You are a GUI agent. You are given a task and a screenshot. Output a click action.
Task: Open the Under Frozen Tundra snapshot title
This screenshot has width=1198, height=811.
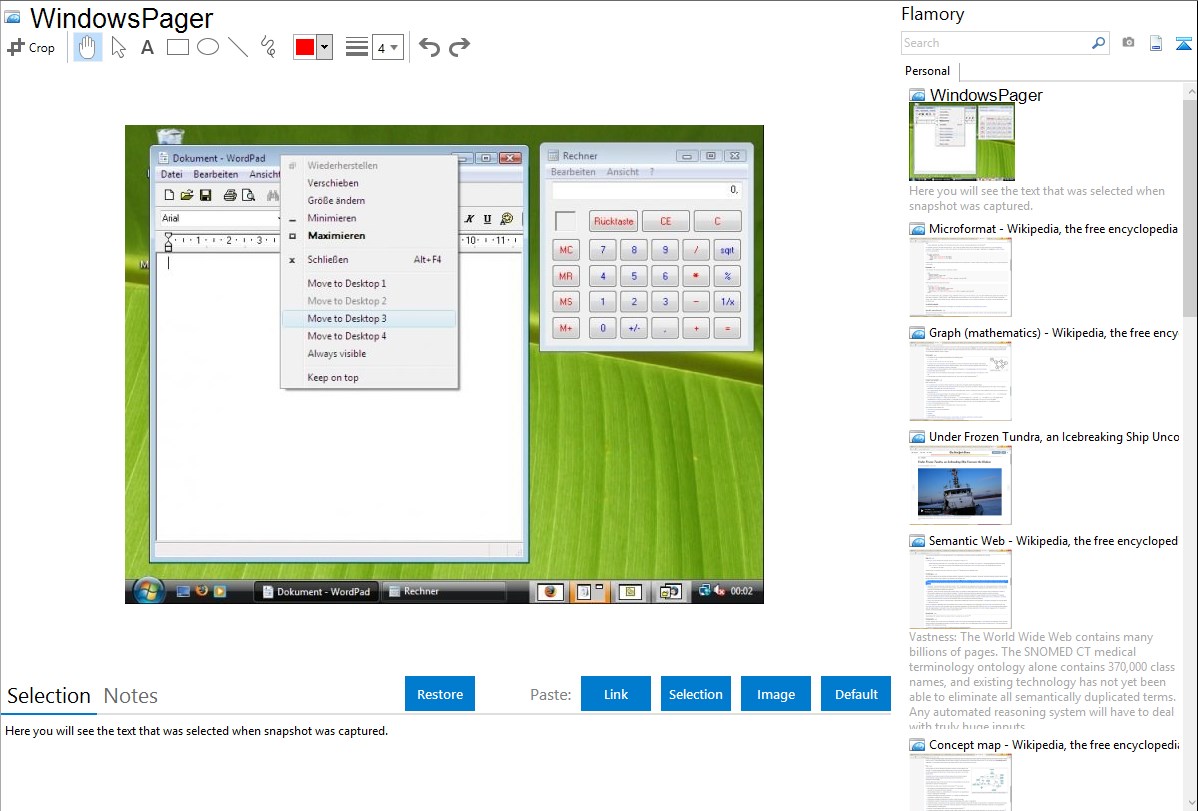[1054, 436]
